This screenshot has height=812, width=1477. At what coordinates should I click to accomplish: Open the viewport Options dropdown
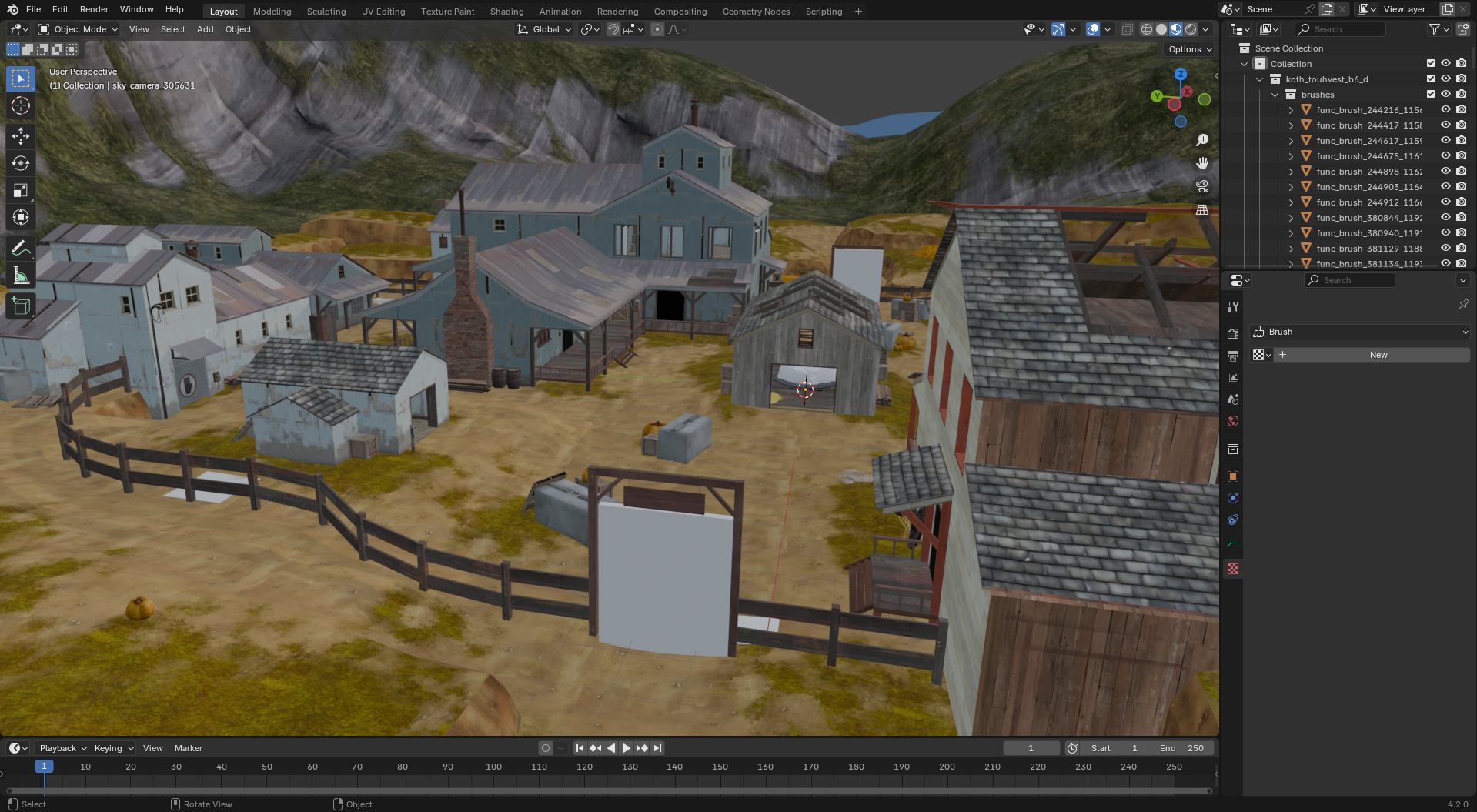(x=1190, y=49)
